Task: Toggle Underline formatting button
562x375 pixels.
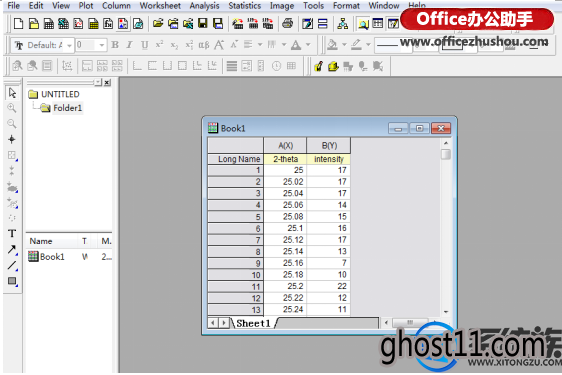Action: [x=144, y=45]
